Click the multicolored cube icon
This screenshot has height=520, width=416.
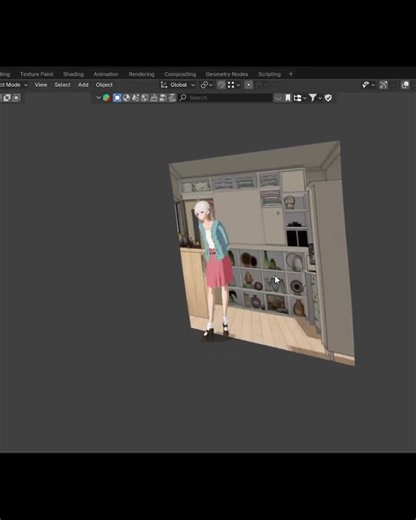coord(106,98)
